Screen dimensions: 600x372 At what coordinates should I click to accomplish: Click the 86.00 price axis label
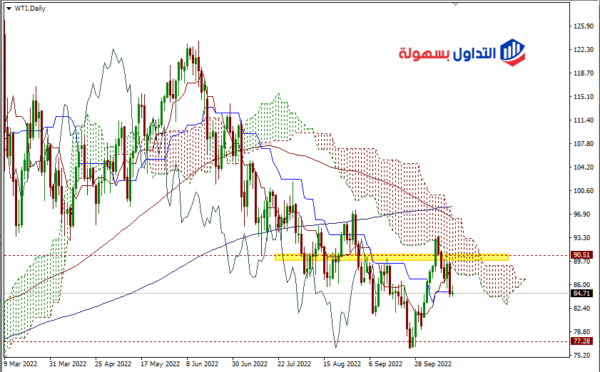pyautogui.click(x=582, y=285)
